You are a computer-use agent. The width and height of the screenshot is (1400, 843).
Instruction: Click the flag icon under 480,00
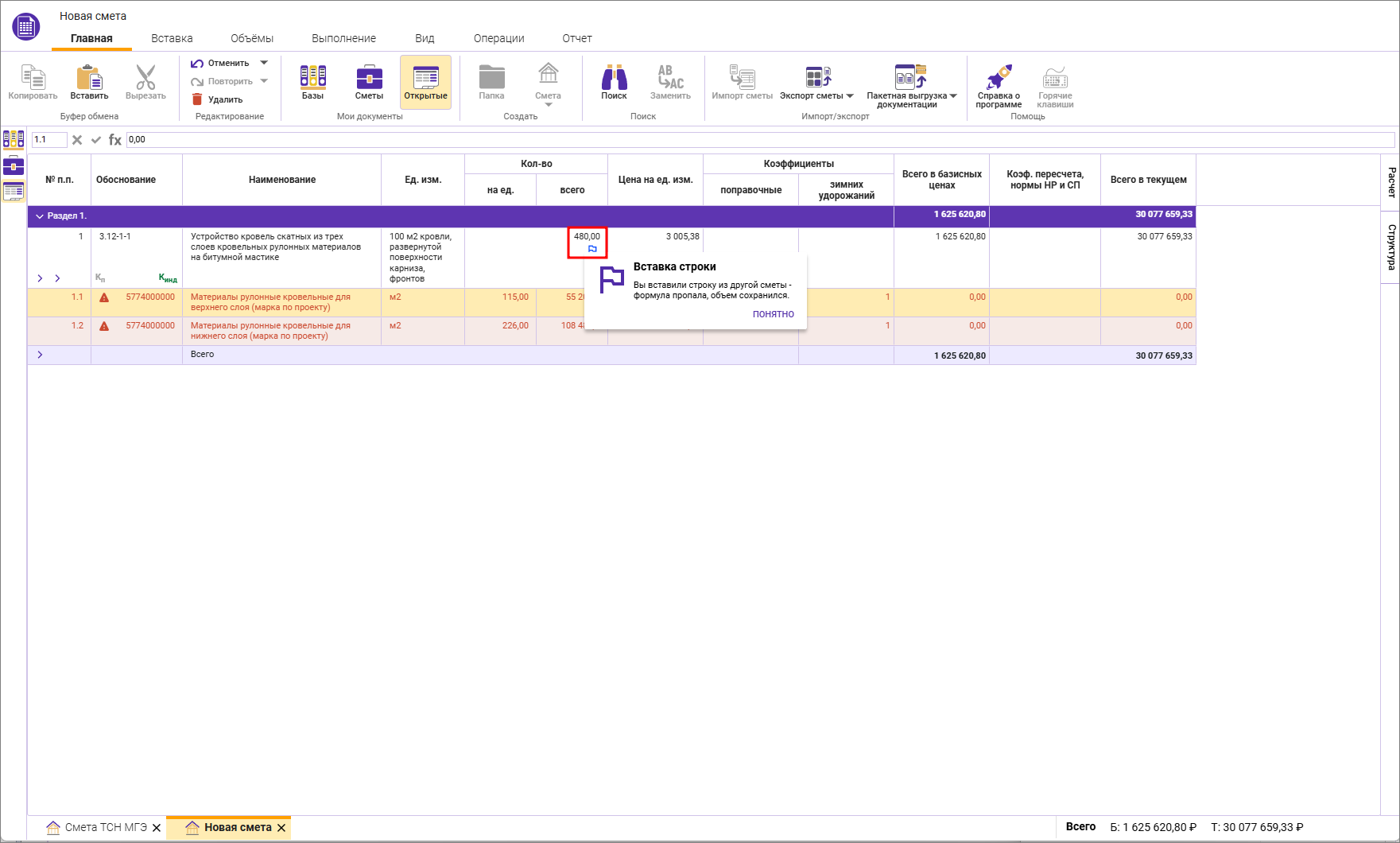coord(592,249)
